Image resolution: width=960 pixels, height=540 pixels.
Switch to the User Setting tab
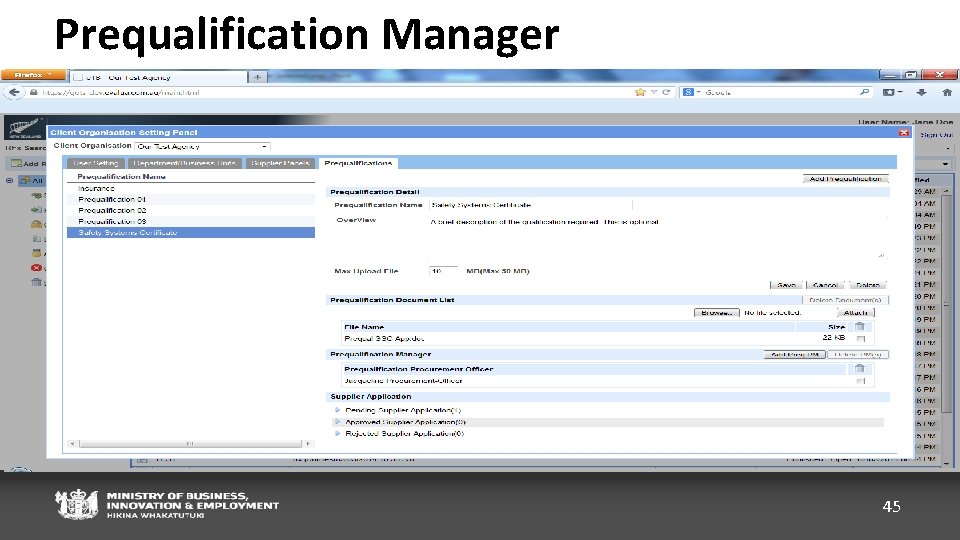tap(96, 163)
